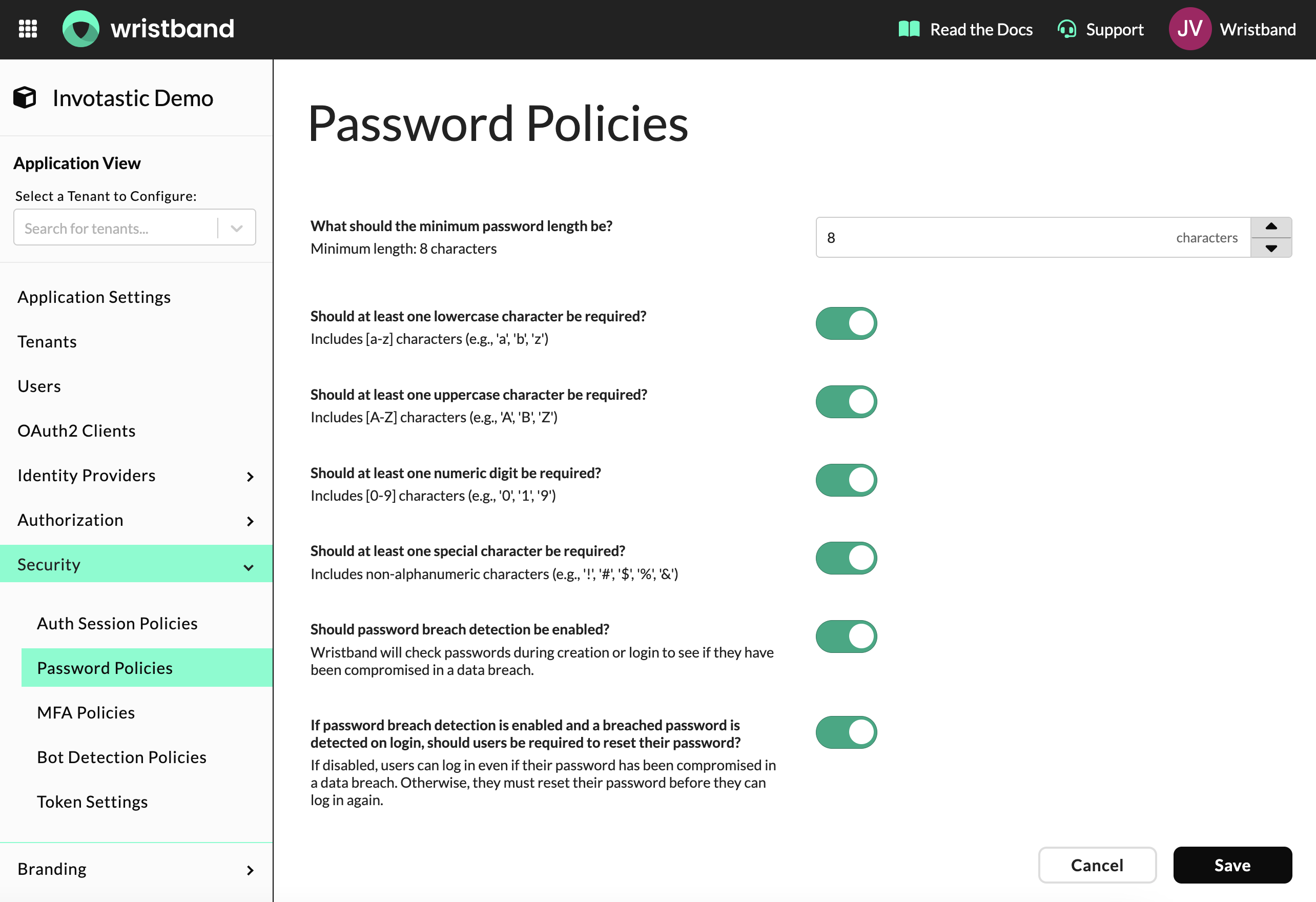Viewport: 1316px width, 902px height.
Task: Toggle the numeric digit requirement
Action: point(846,480)
